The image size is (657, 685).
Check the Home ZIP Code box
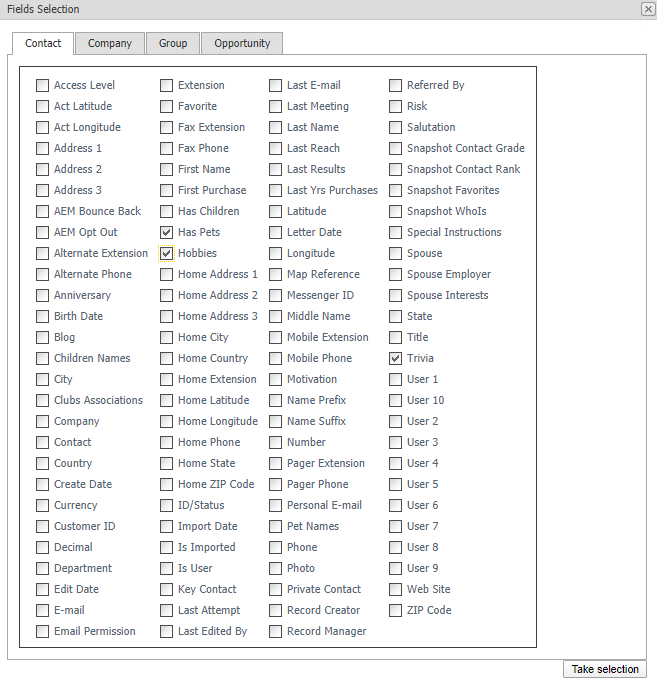pyautogui.click(x=166, y=484)
